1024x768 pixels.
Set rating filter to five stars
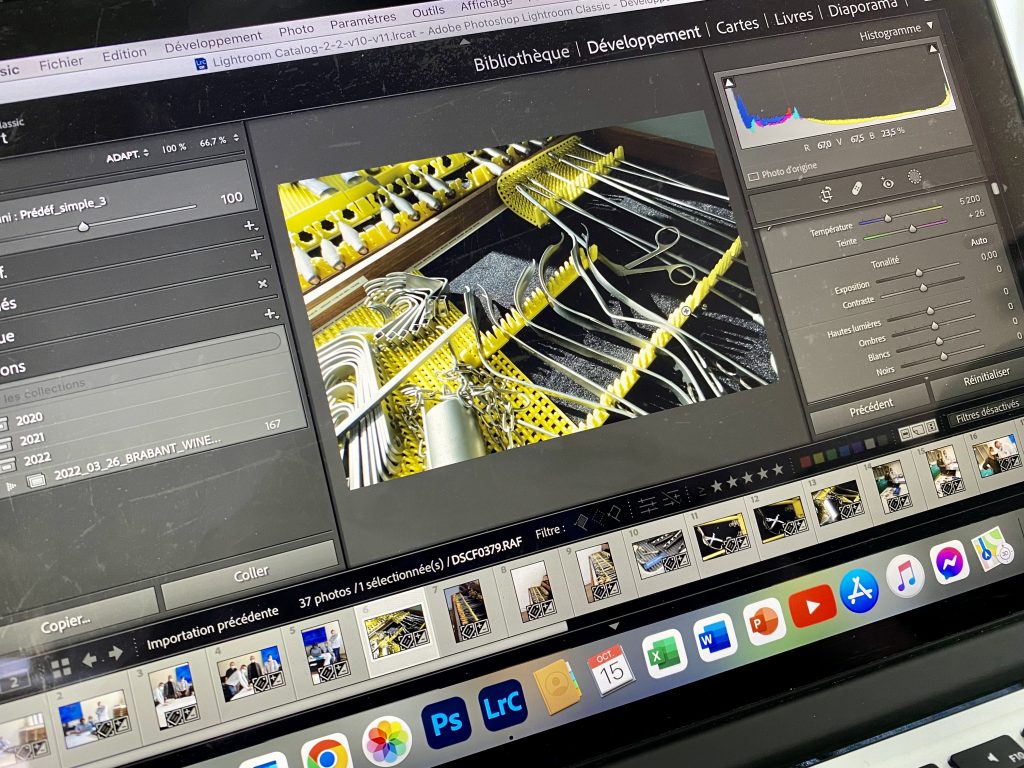tap(778, 470)
